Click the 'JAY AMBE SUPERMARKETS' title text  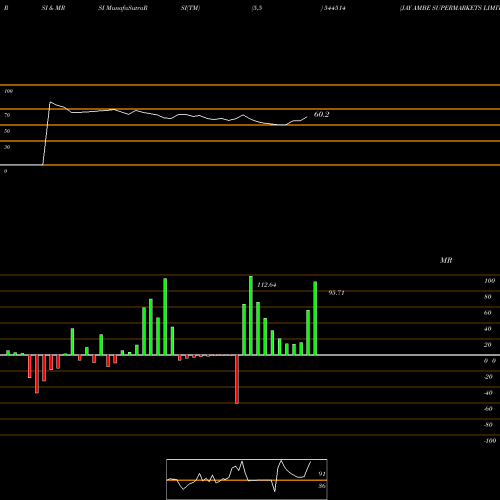[x=441, y=8]
